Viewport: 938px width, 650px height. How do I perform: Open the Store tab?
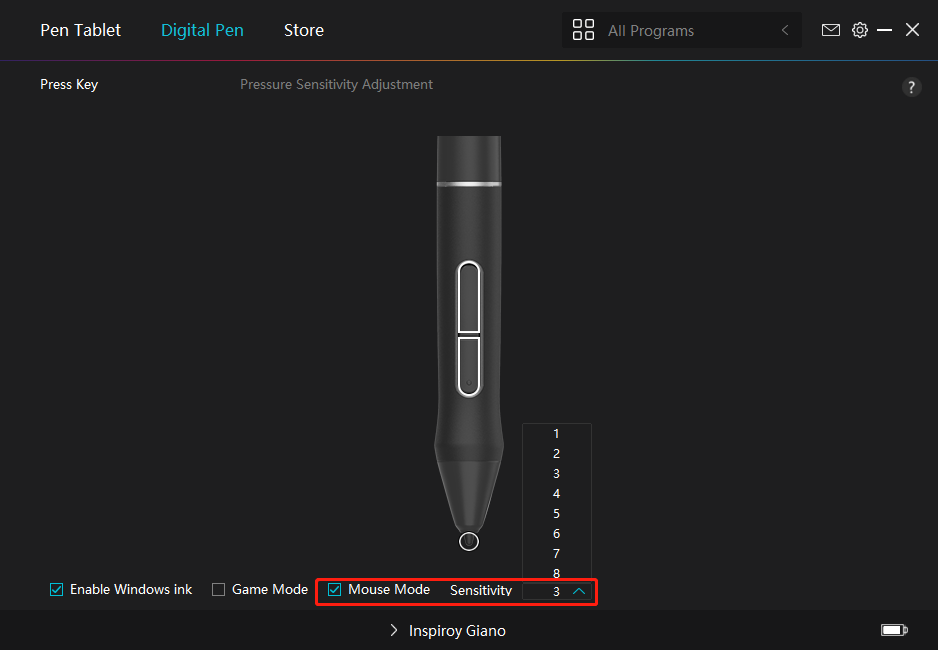click(x=303, y=30)
